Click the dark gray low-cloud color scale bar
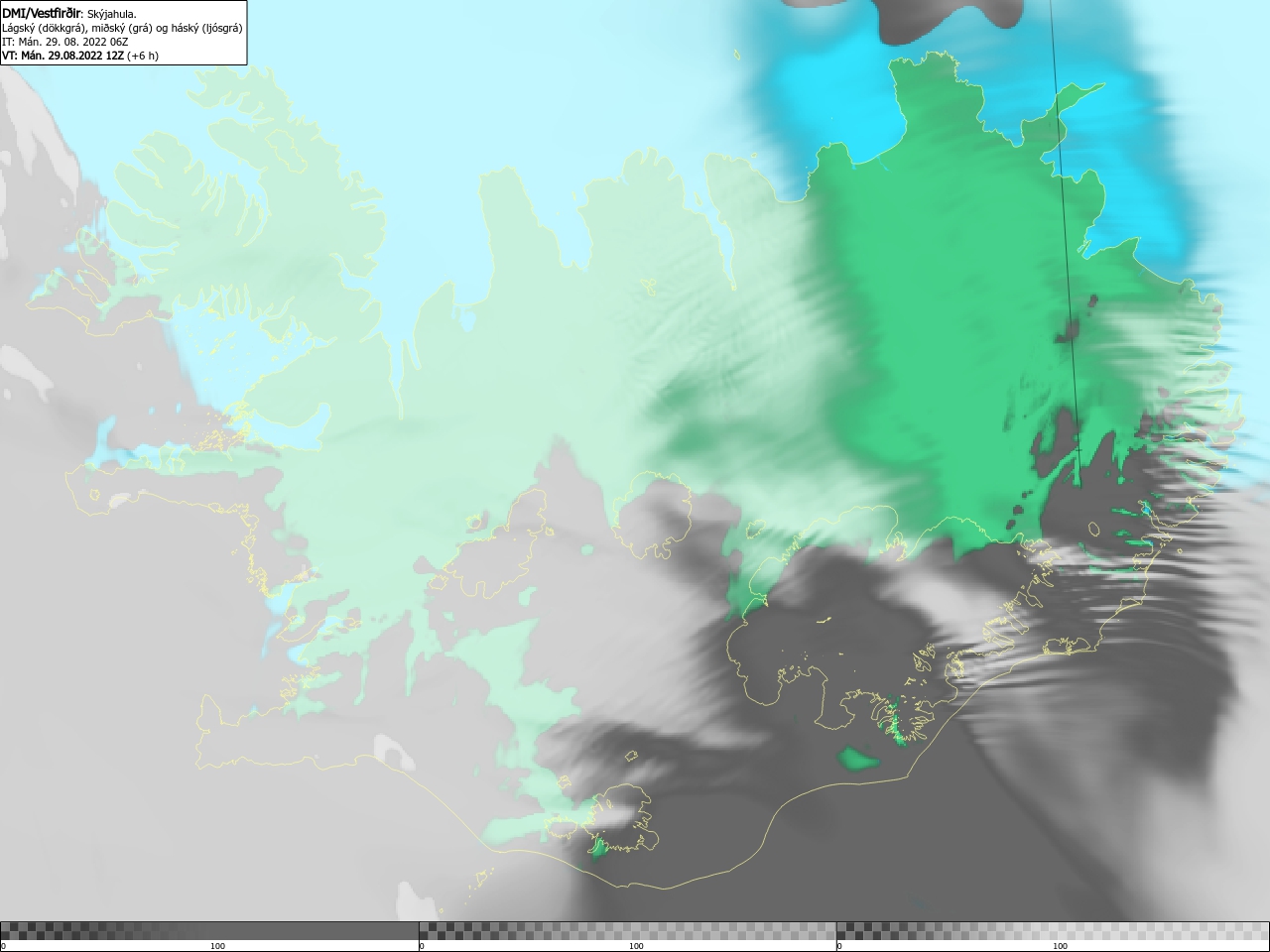Screen dimensions: 1270x952 tap(209, 931)
